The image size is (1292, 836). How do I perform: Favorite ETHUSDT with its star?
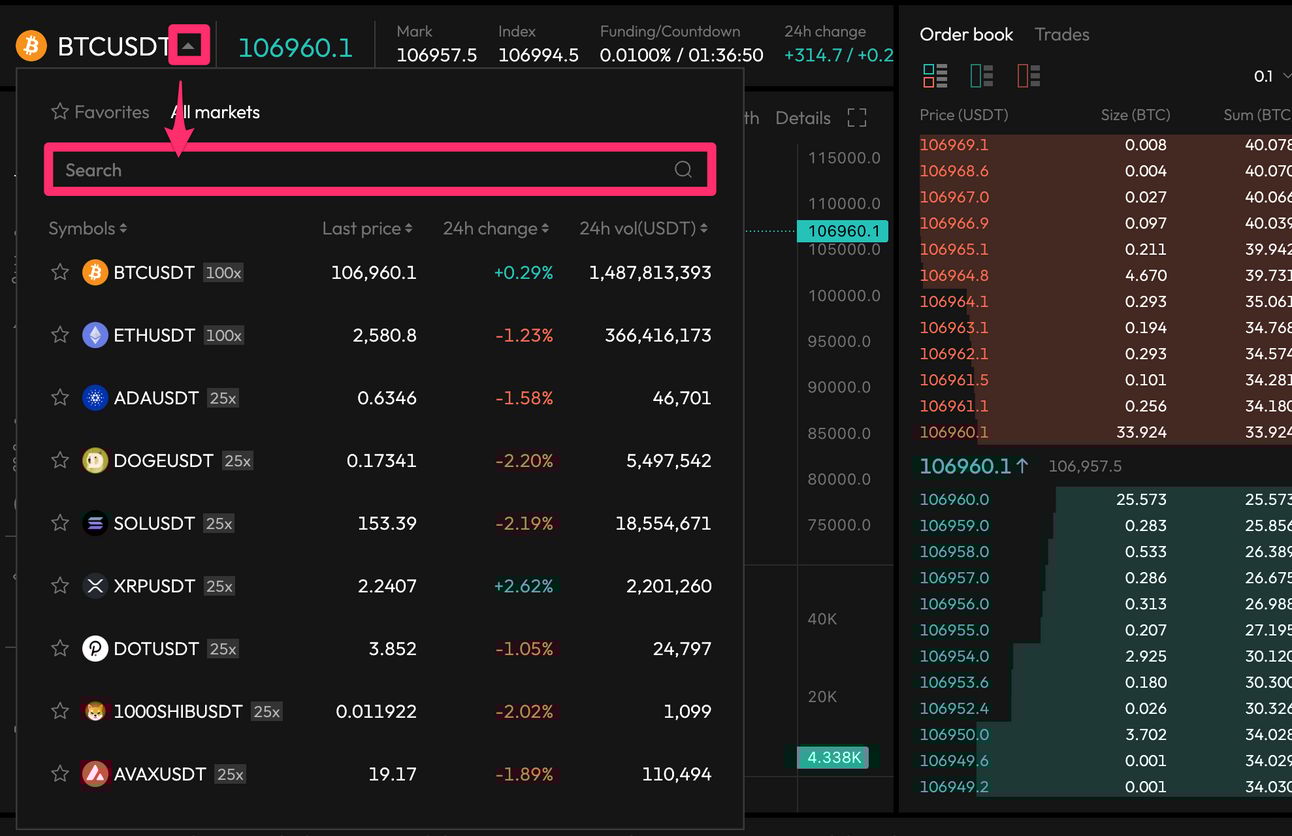pyautogui.click(x=60, y=335)
